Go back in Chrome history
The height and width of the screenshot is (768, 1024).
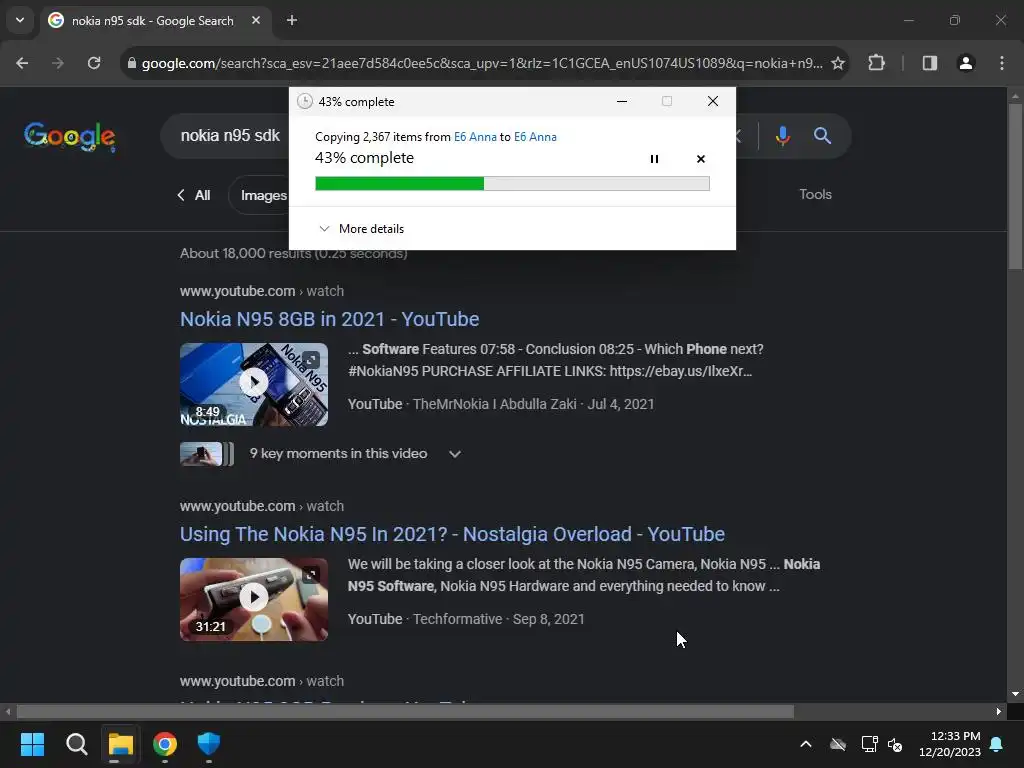22,63
